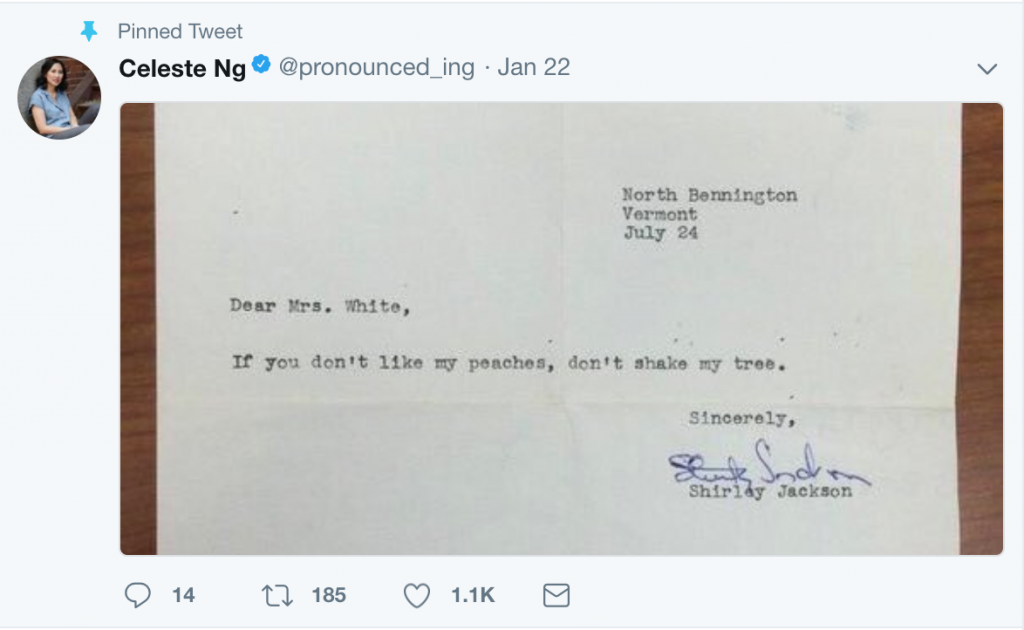This screenshot has width=1024, height=630.
Task: Click the 'Dear Mrs. White' line in photo
Action: coord(320,307)
